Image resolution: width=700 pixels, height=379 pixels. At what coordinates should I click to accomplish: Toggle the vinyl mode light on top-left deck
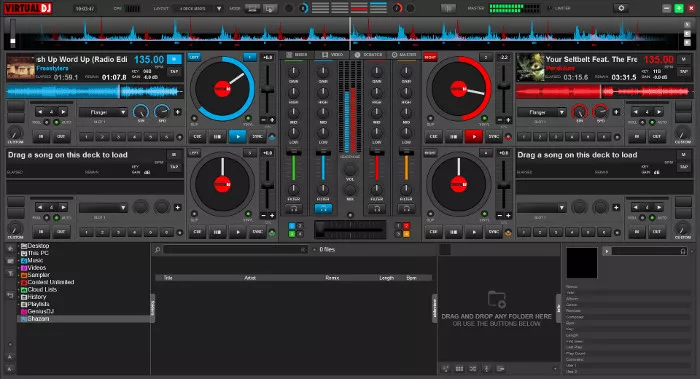(248, 118)
